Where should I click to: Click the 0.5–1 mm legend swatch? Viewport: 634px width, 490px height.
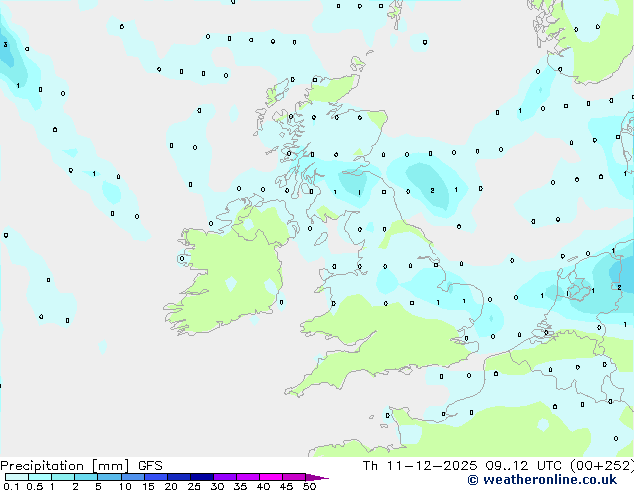40,477
